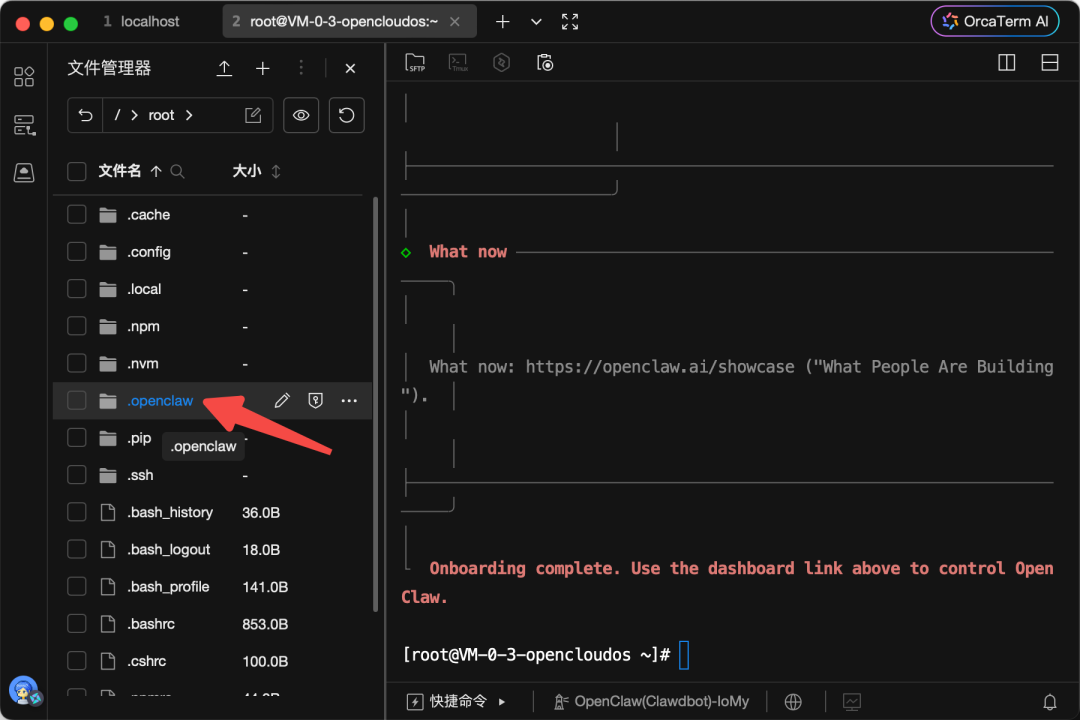Select the checkbox for .bash_history file

tap(77, 512)
